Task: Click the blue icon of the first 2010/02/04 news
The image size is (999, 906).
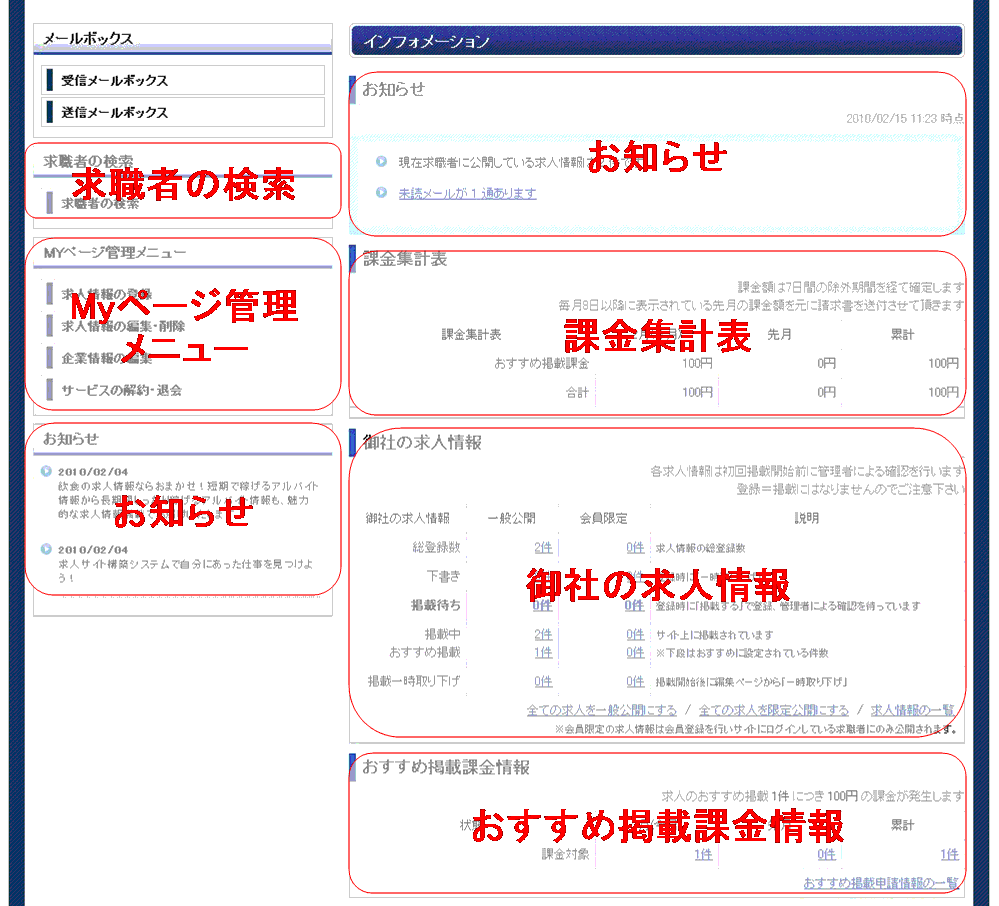Action: (x=46, y=472)
